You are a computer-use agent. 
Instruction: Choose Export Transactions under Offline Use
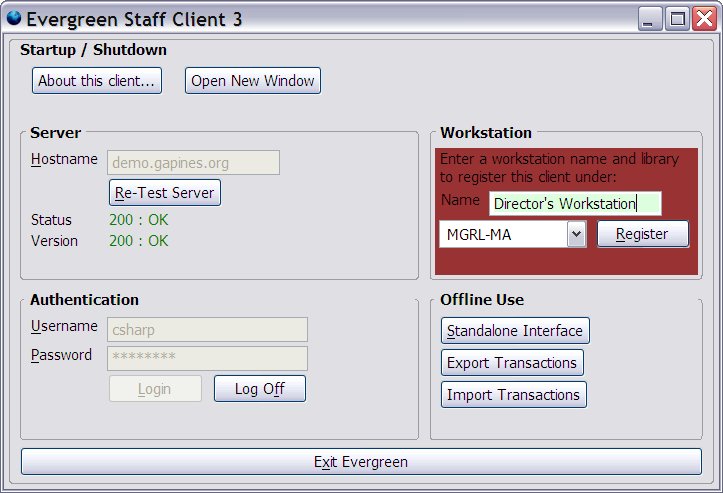coord(512,363)
